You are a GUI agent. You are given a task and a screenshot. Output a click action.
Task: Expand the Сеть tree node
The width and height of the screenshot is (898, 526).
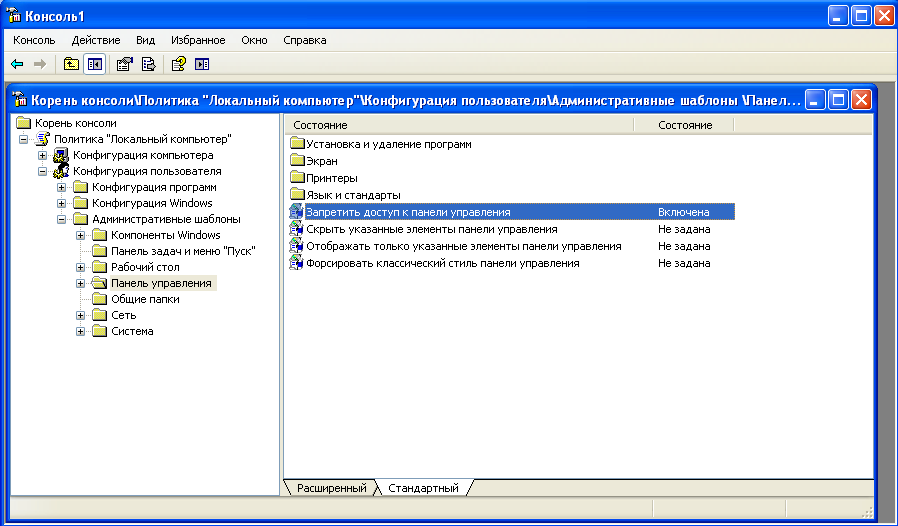[80, 316]
